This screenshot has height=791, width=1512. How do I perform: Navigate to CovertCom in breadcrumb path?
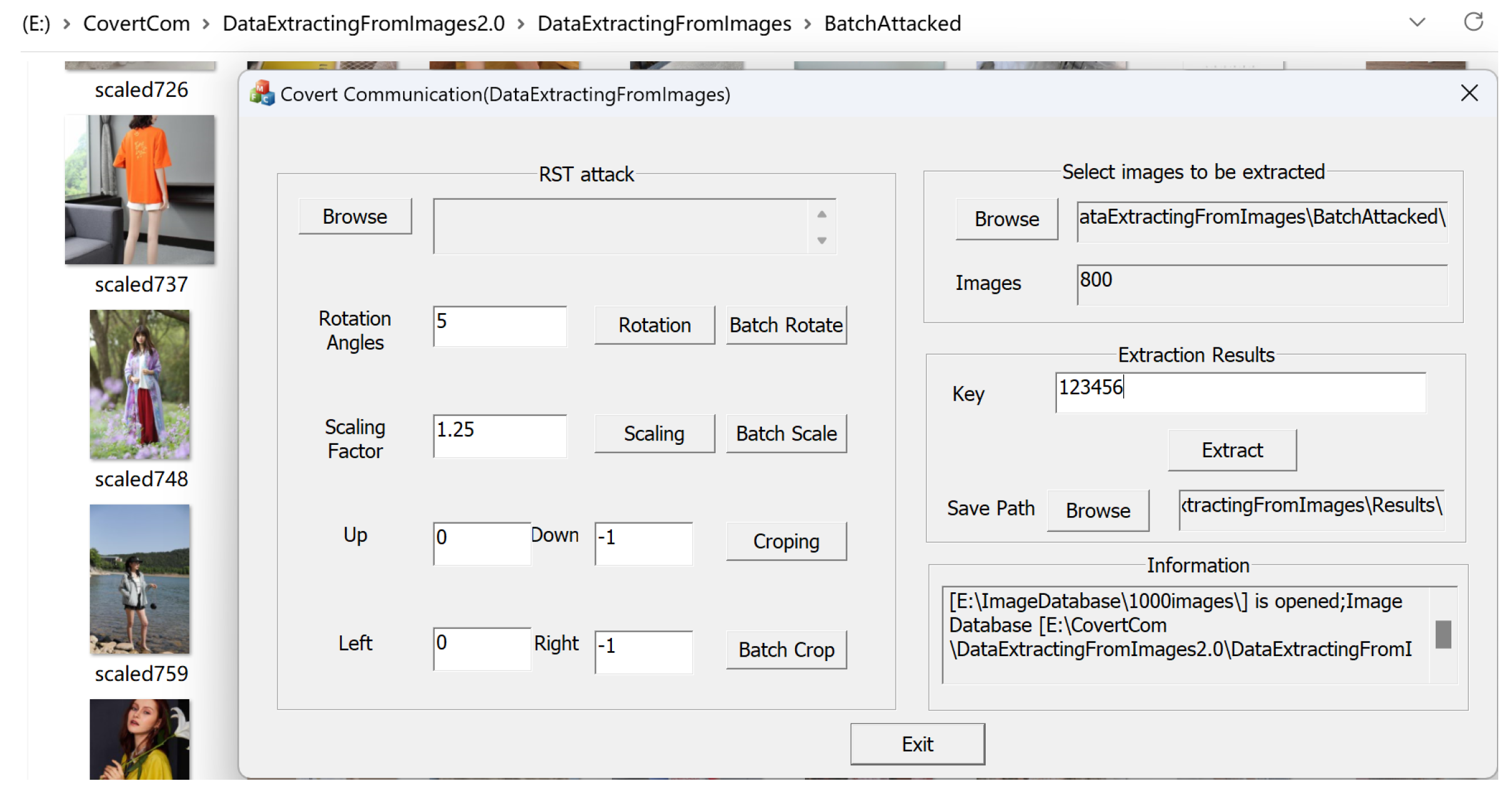(136, 24)
